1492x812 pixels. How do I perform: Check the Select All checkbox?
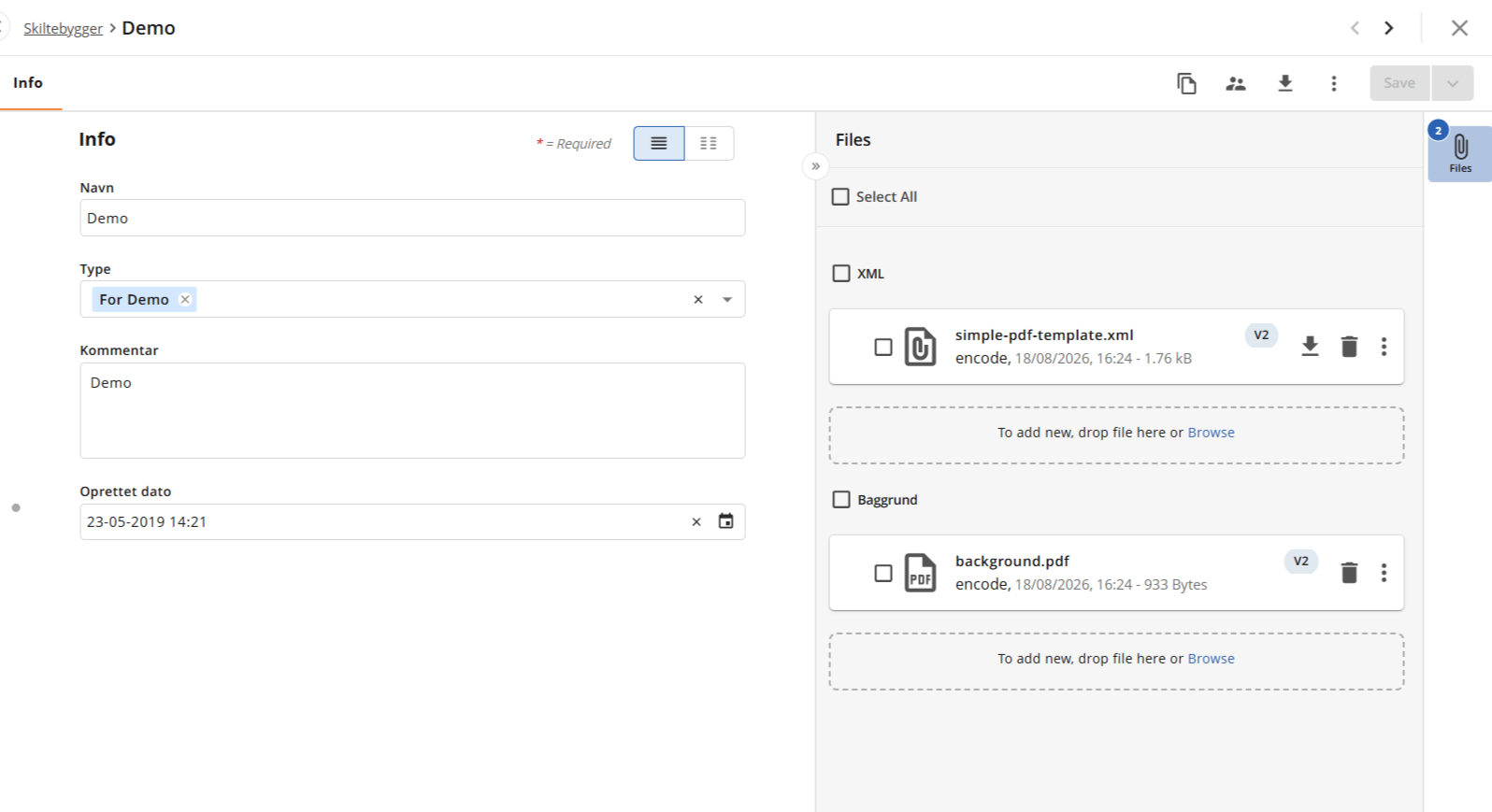point(840,197)
